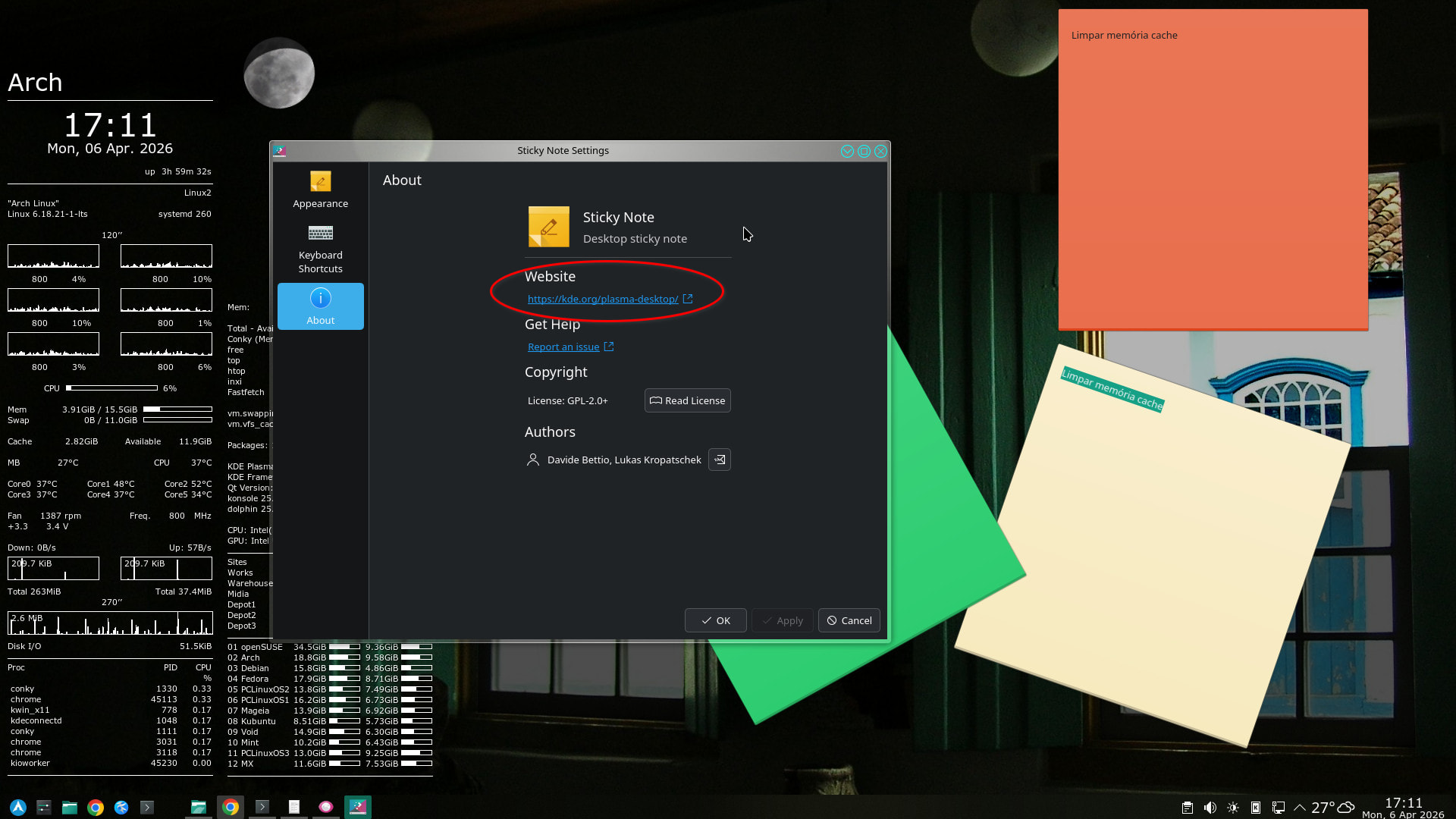Click the Report an issue link
Screen dimensions: 1456x819
[563, 347]
